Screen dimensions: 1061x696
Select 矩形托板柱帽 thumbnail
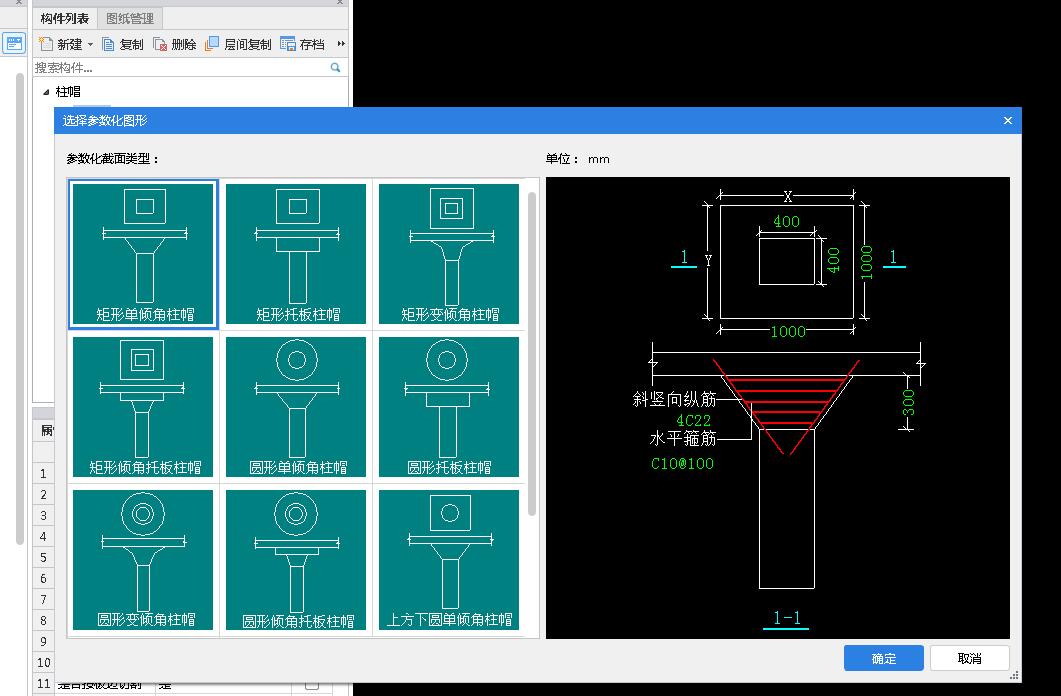point(296,254)
